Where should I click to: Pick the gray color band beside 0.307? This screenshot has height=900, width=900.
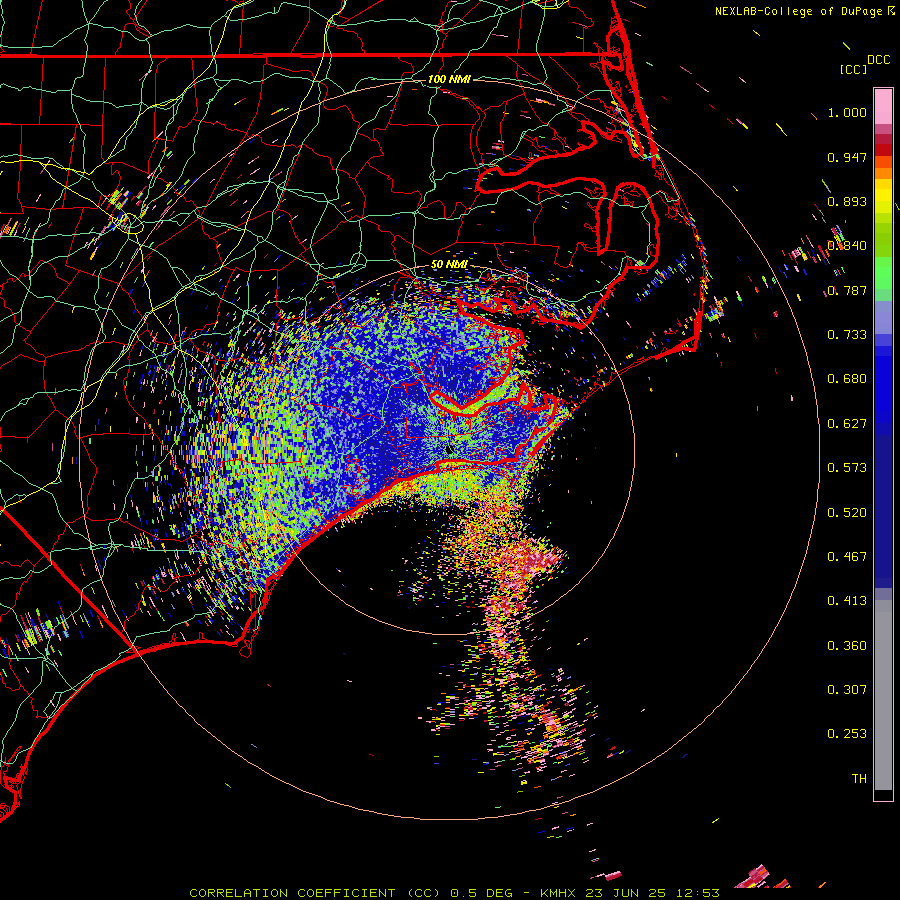(883, 695)
